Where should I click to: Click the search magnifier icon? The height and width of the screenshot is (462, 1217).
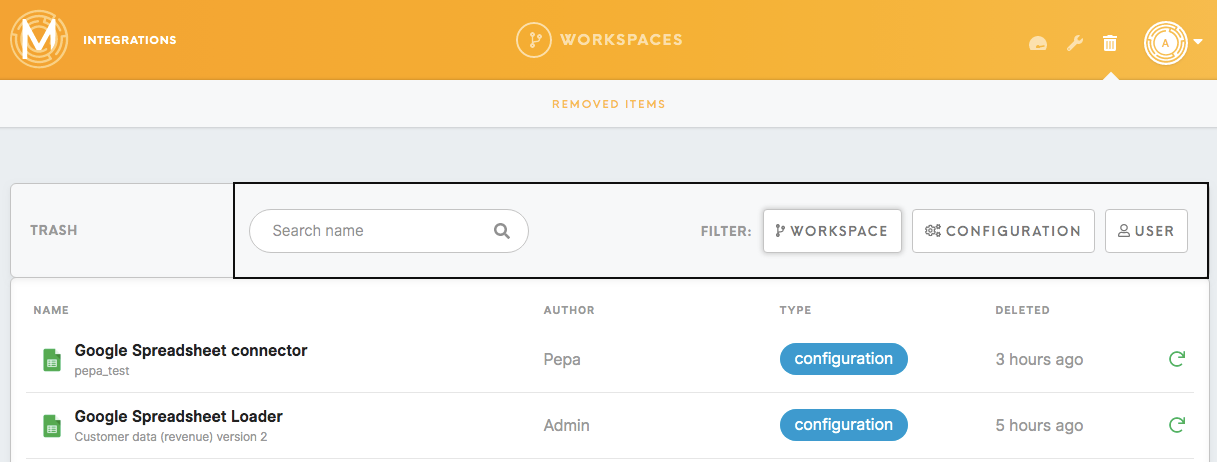pyautogui.click(x=502, y=231)
